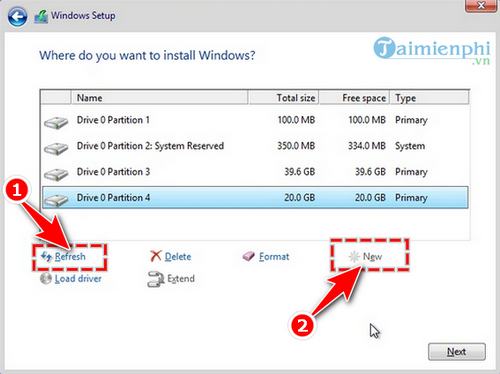Click the Next button
Viewport: 500px width, 374px height.
click(457, 352)
